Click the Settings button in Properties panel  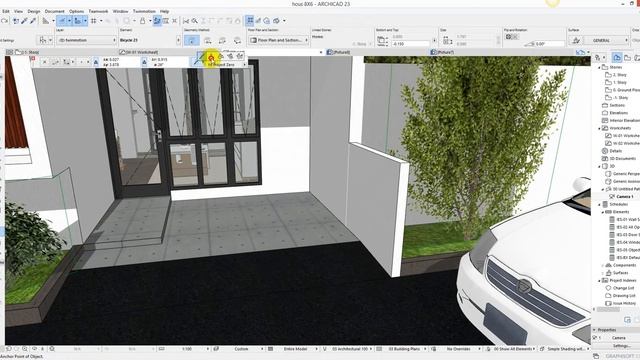[621, 346]
